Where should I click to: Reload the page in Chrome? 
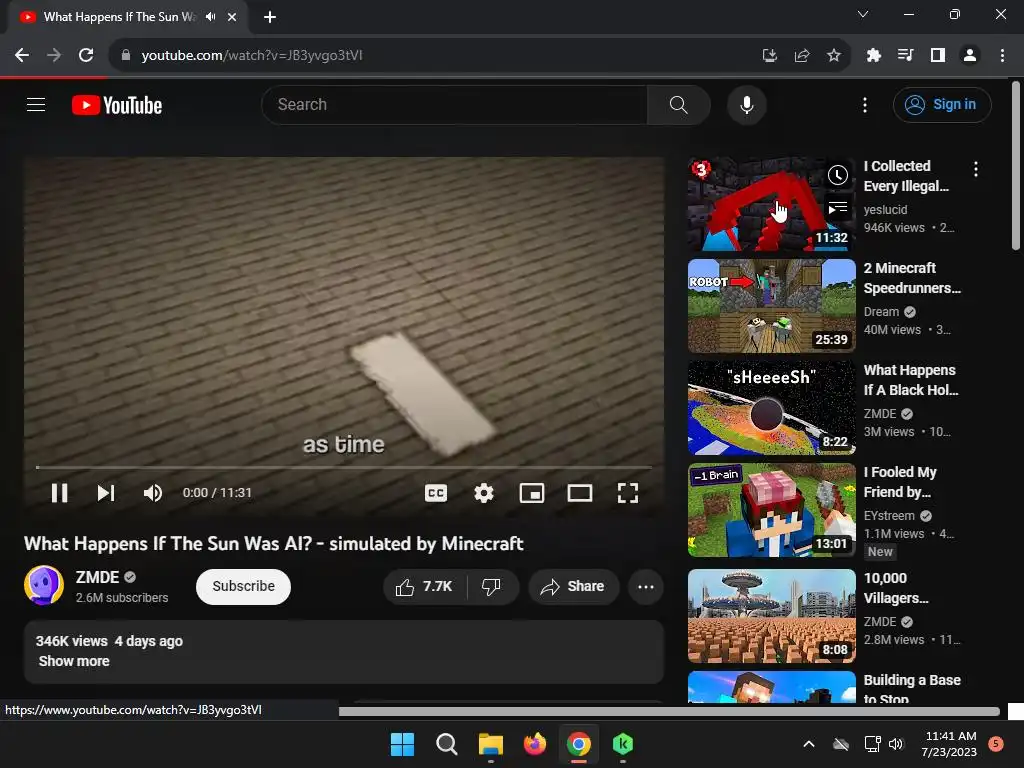coord(86,56)
